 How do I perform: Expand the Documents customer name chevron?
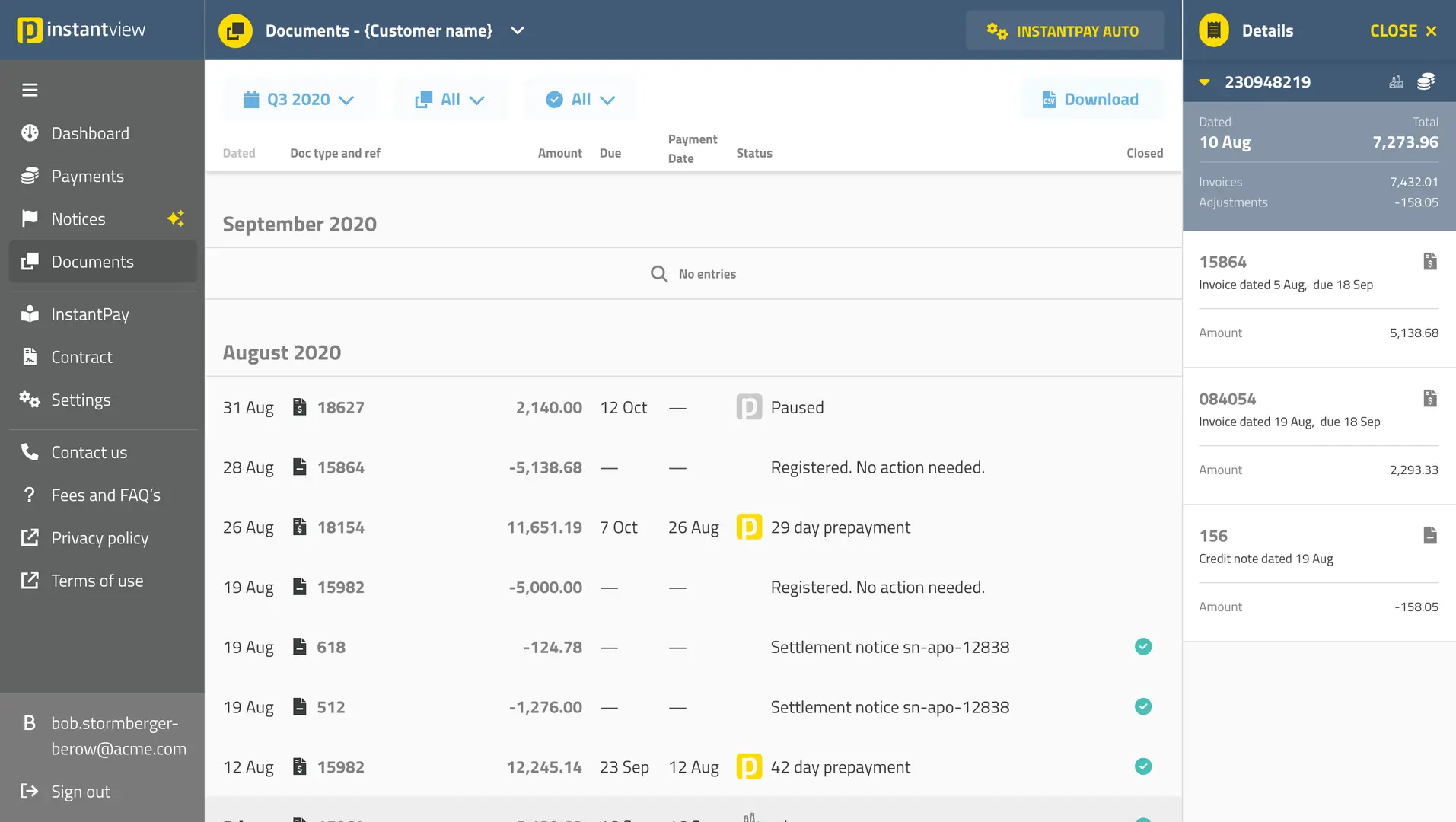point(518,30)
